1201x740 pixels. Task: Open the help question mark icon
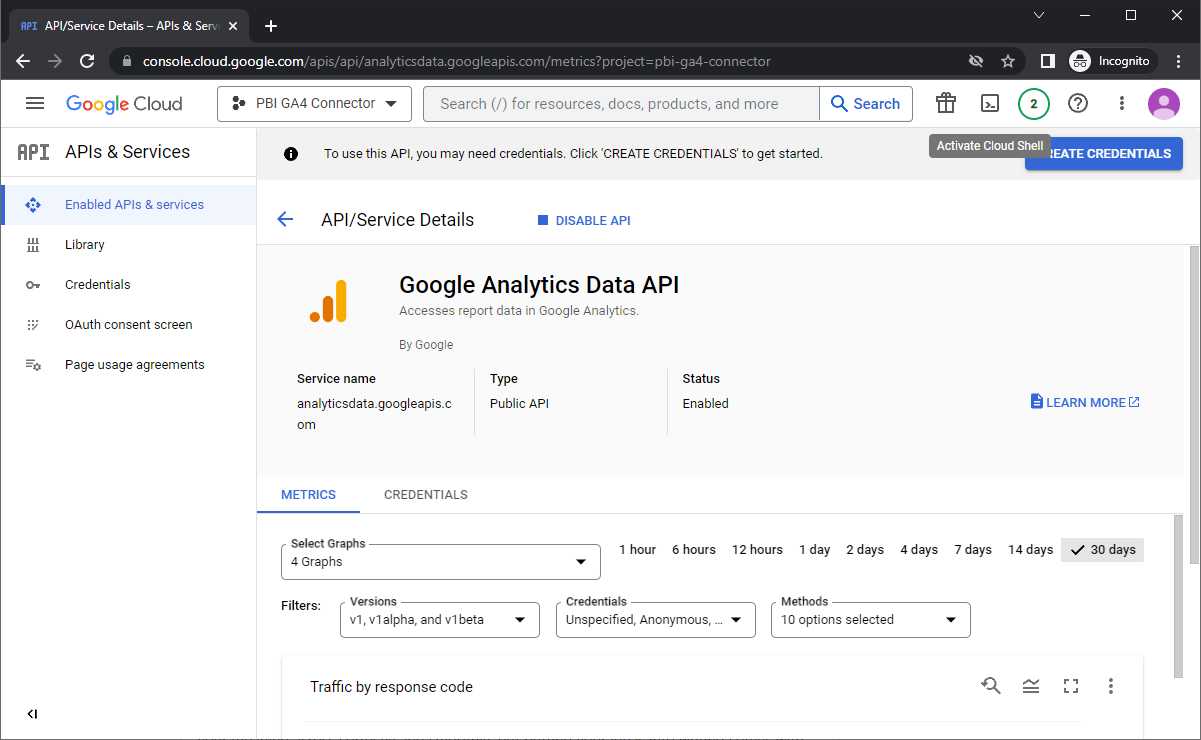coord(1078,103)
